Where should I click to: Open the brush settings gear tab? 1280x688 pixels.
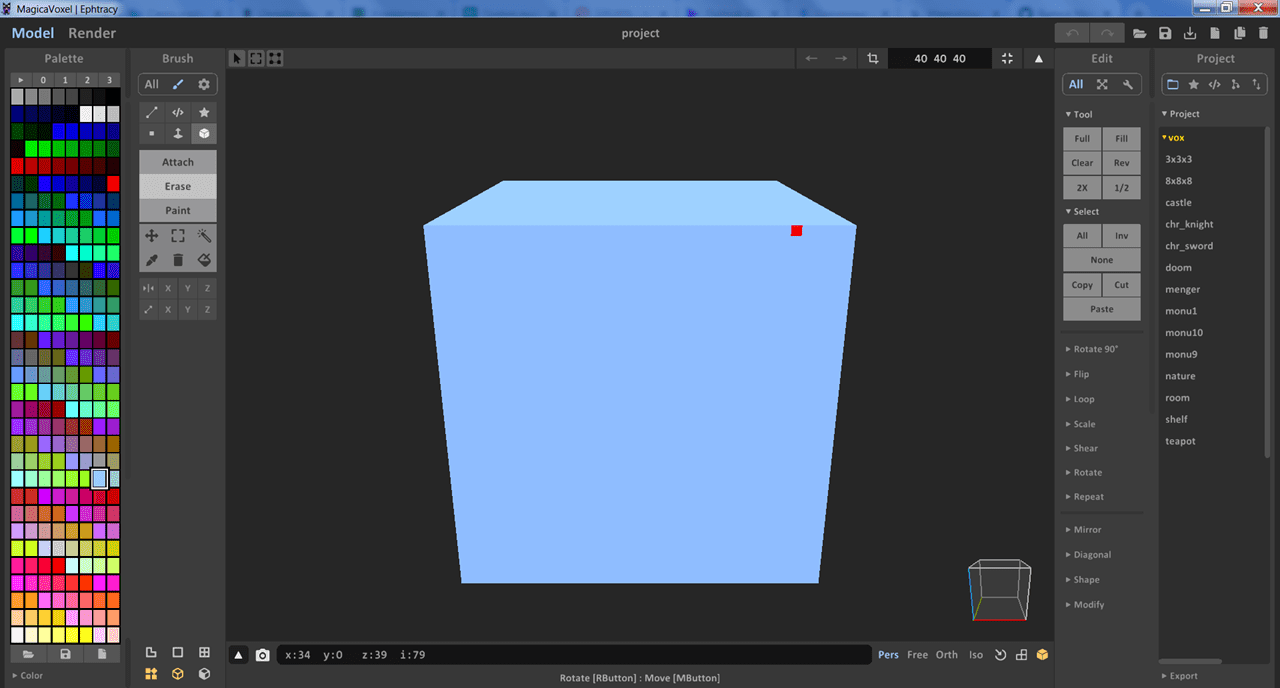click(204, 85)
